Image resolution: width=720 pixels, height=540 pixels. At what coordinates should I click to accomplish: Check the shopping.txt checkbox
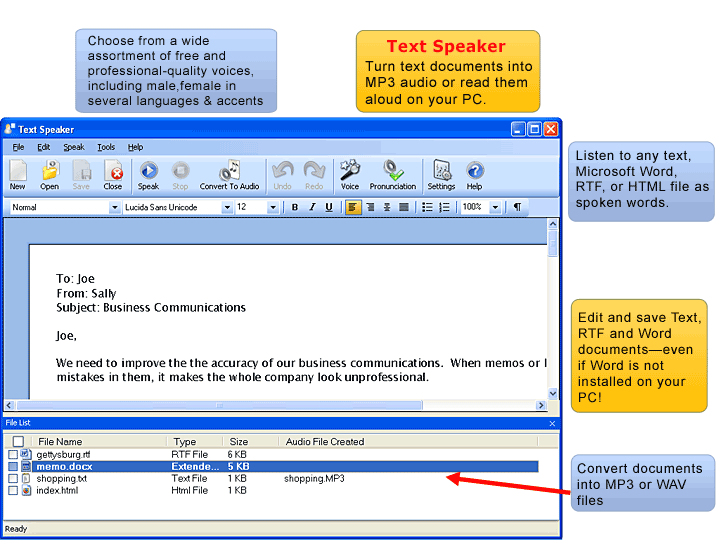[x=13, y=478]
